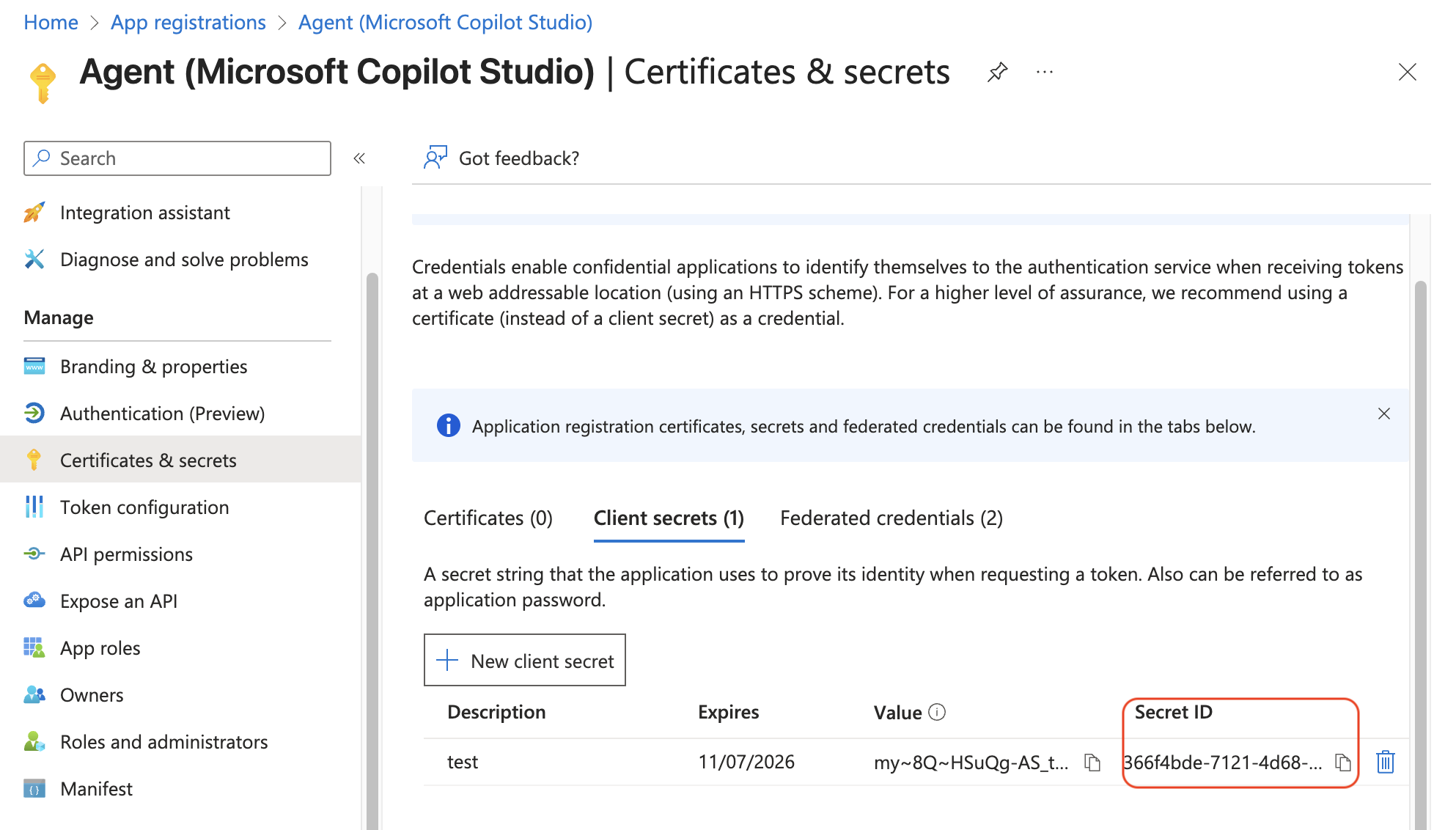Click the Got feedback icon
Image resolution: width=1456 pixels, height=830 pixels.
[435, 158]
